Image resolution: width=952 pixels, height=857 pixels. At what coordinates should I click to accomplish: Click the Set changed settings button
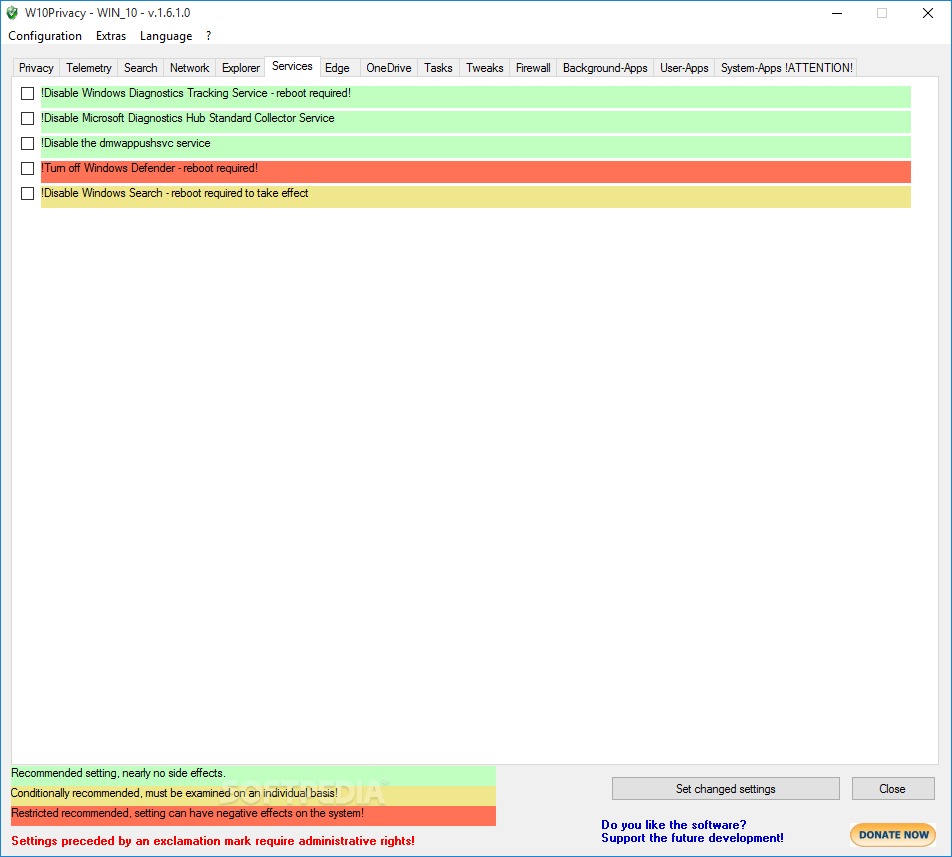(726, 788)
